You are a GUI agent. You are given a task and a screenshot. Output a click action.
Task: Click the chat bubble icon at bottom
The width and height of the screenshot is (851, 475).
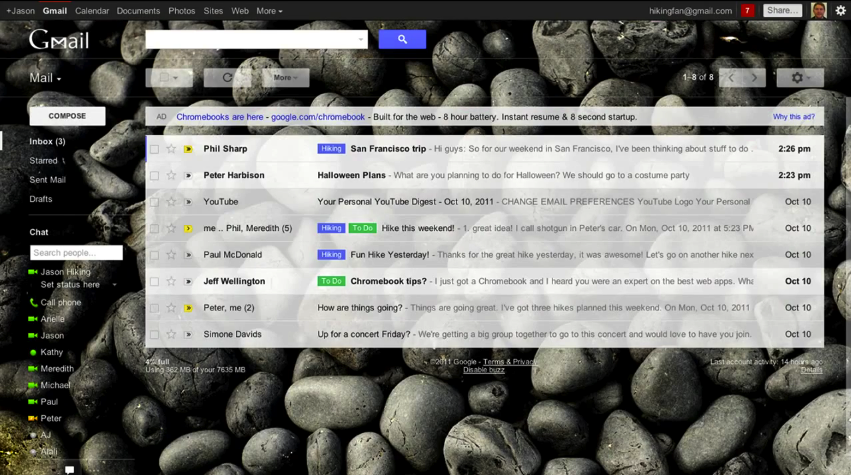[x=69, y=469]
